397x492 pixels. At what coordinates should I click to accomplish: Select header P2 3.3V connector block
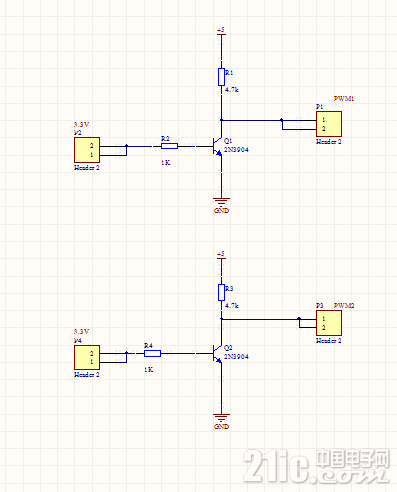(x=87, y=150)
